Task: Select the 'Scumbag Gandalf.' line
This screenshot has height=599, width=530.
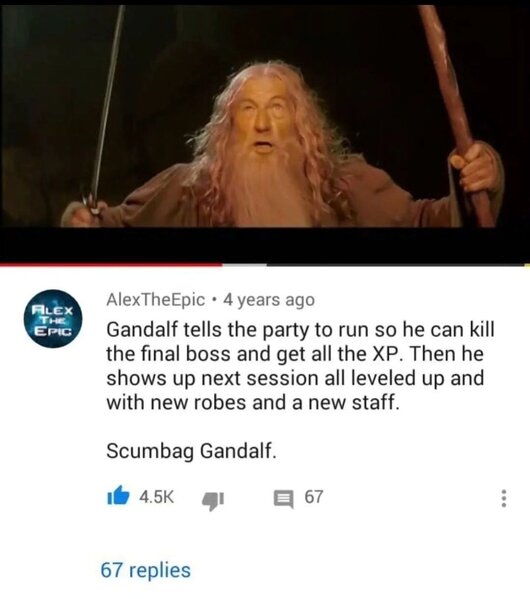Action: [191, 451]
